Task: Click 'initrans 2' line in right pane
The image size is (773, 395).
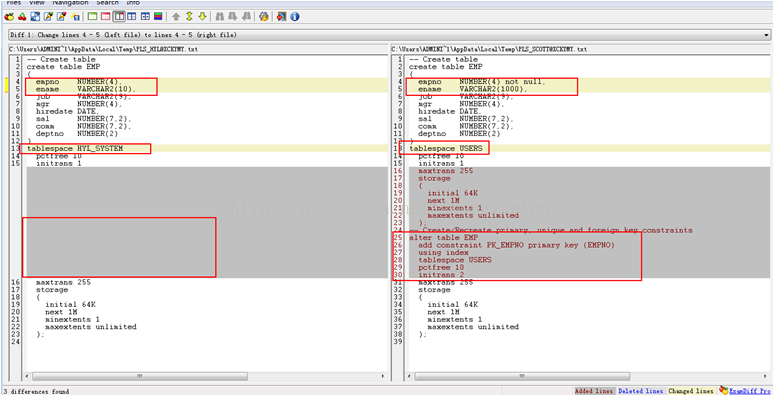Action: coord(441,275)
